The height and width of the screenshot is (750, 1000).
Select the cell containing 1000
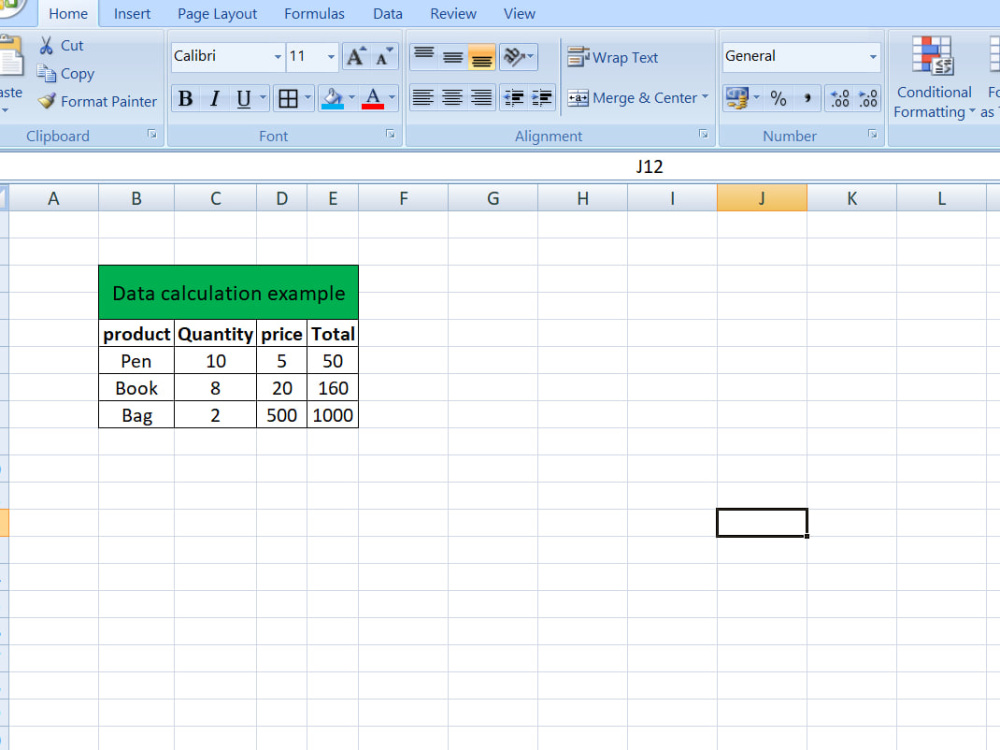(x=333, y=415)
